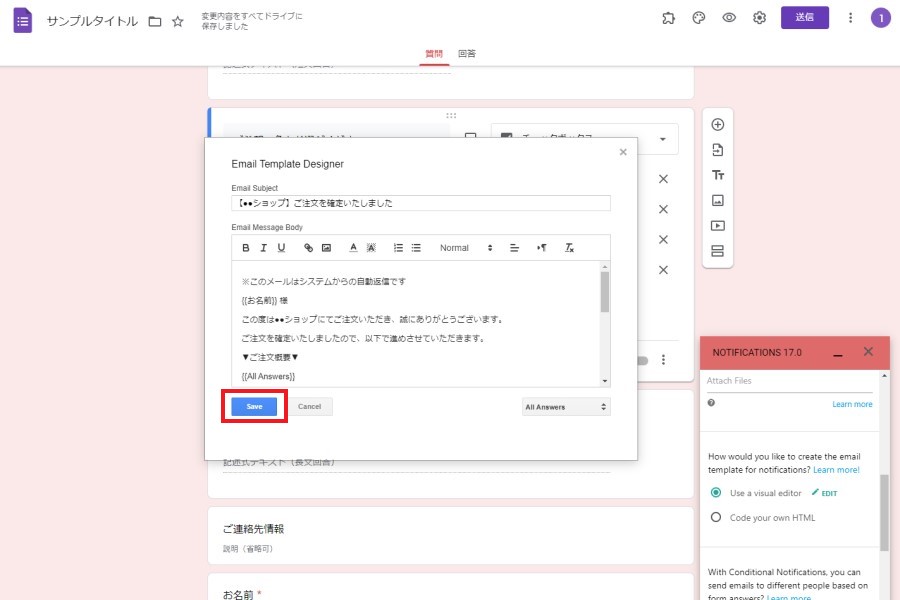The image size is (900, 600).
Task: Select the 'Use a visual editor' radio button
Action: click(715, 493)
